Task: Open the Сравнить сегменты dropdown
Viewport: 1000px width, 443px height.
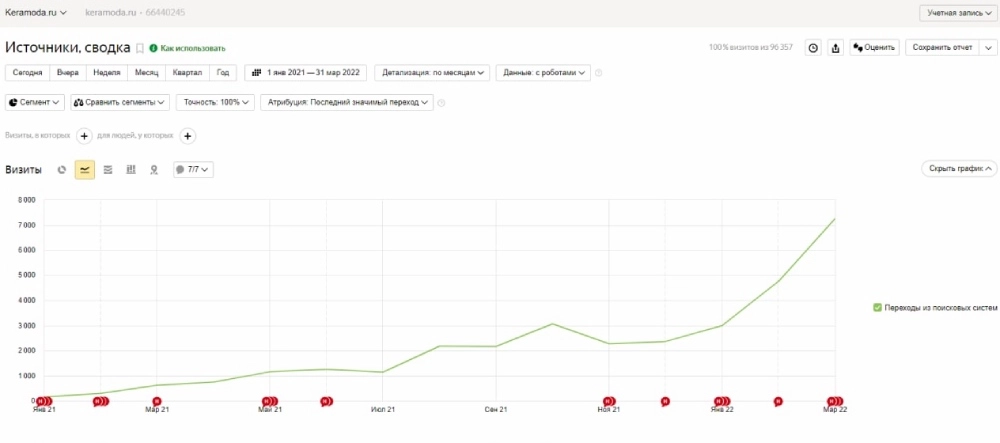Action: click(x=120, y=103)
